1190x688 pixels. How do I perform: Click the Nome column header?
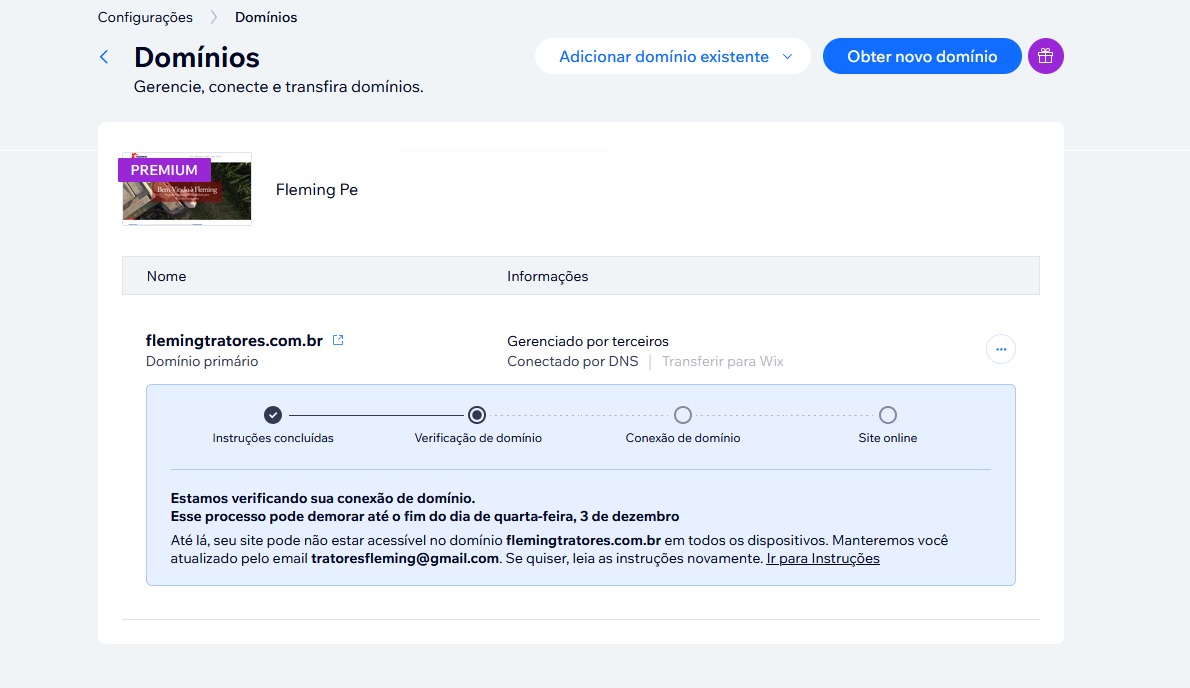click(166, 276)
